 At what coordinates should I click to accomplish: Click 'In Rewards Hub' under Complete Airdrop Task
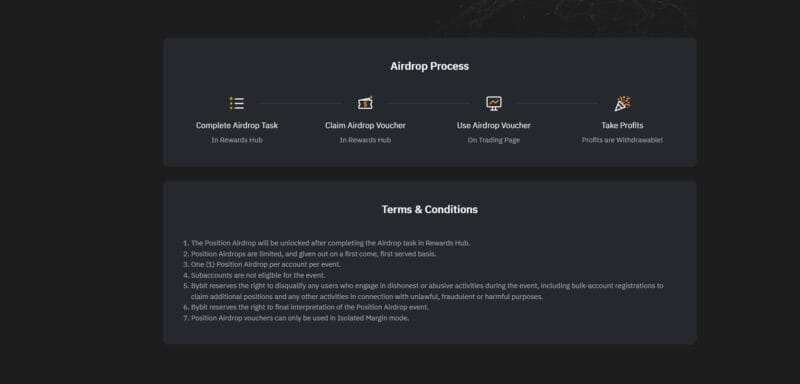(237, 140)
